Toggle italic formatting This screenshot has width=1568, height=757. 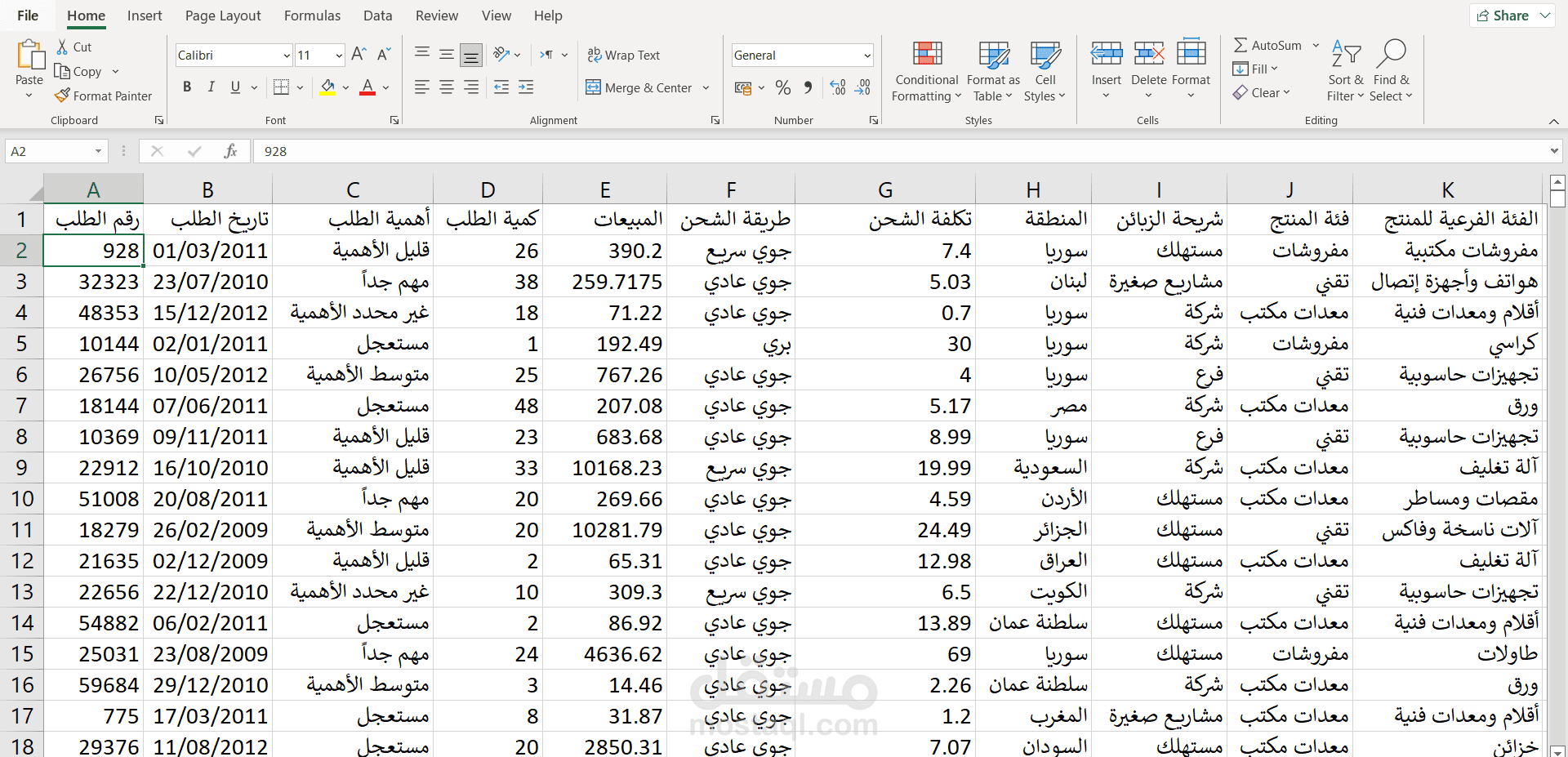pos(211,87)
